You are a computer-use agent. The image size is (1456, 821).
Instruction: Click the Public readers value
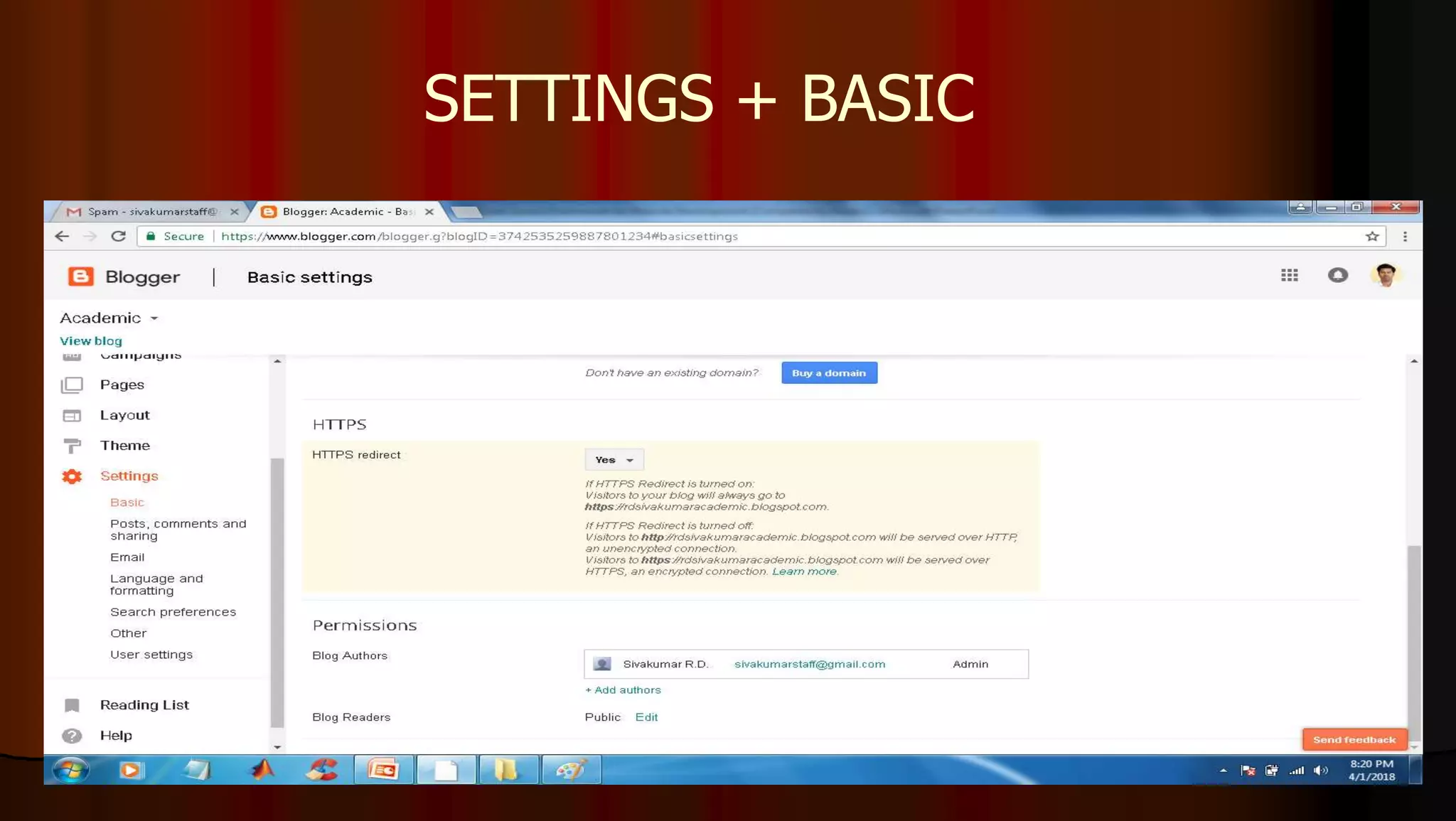(x=602, y=717)
